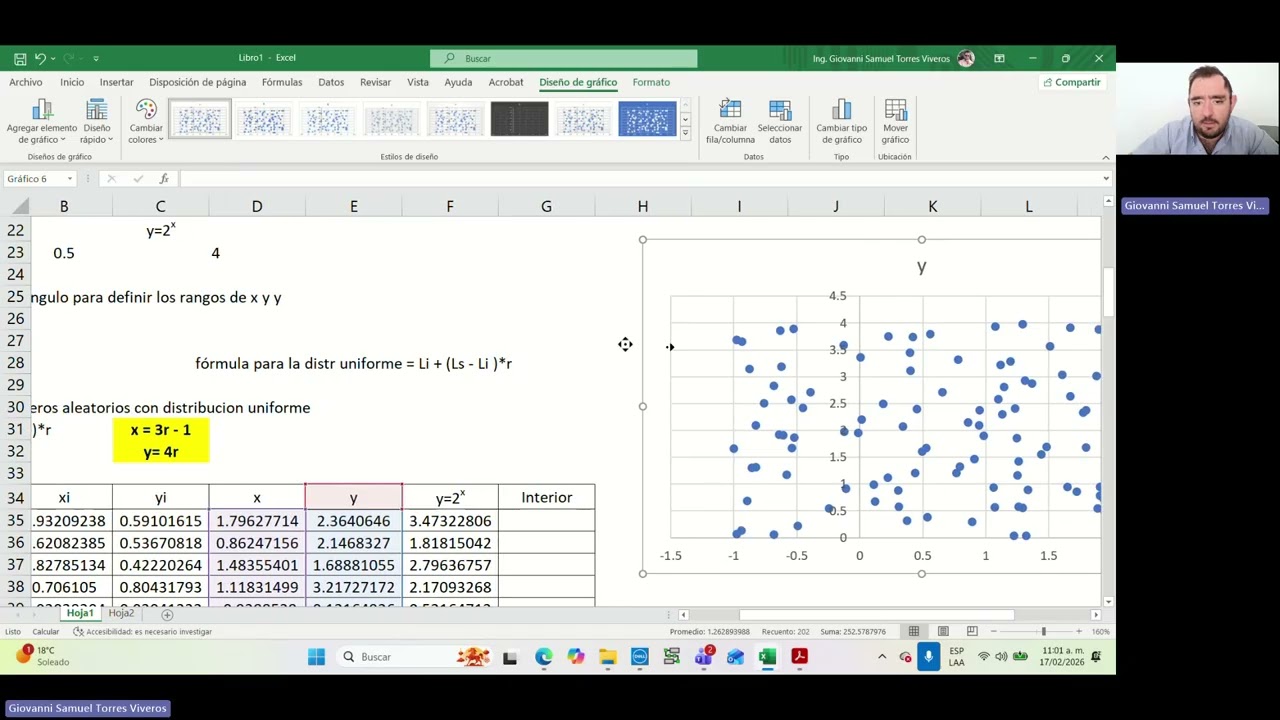This screenshot has height=720, width=1280.
Task: Click the zoom slider handle
Action: tap(1043, 631)
